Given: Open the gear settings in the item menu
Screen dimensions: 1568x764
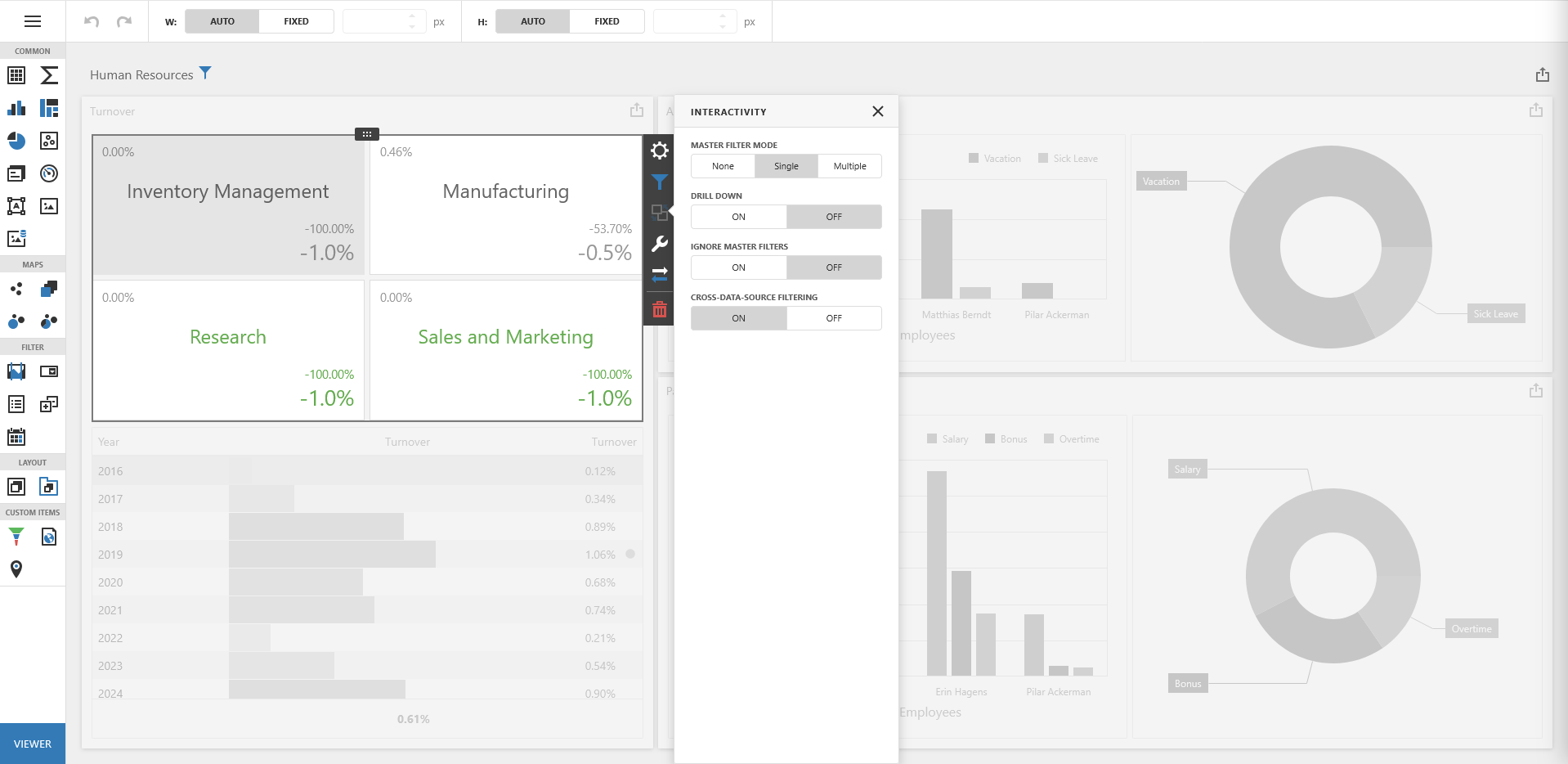Looking at the screenshot, I should tap(660, 151).
